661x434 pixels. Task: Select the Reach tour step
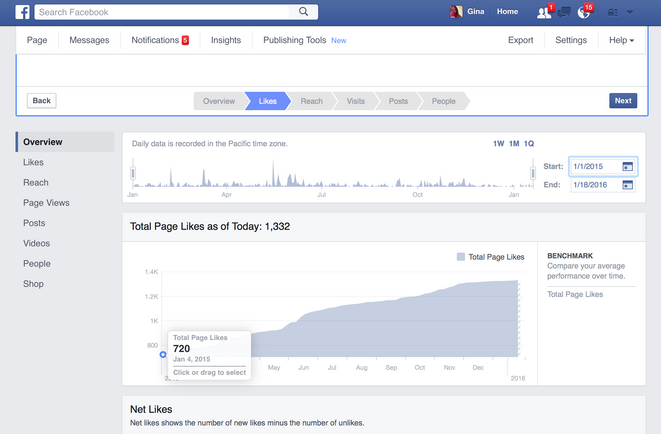tap(312, 101)
